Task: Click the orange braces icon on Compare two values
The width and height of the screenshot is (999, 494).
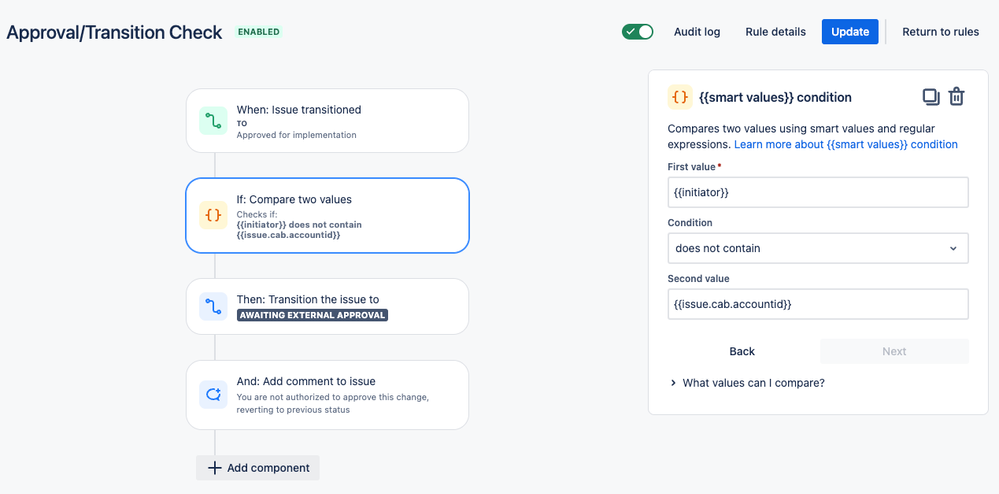Action: point(213,215)
